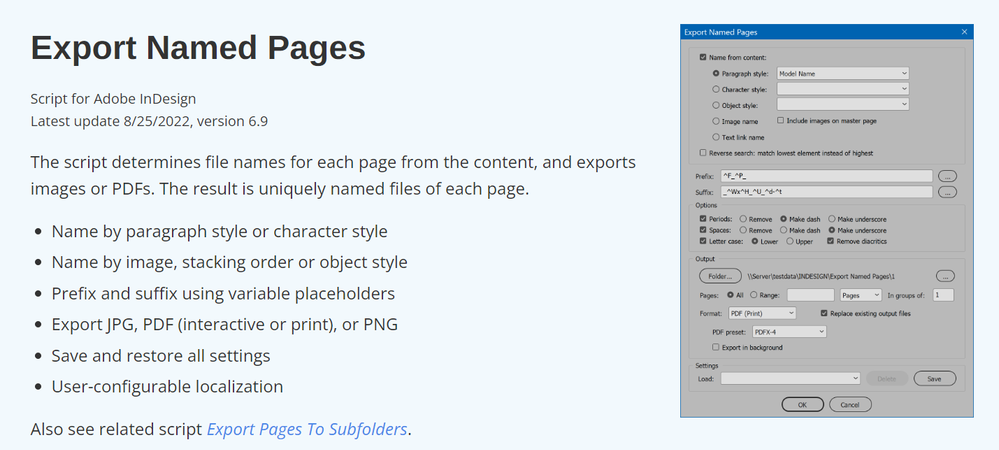Image resolution: width=999 pixels, height=450 pixels.
Task: Toggle Replace existing output files checkbox
Action: (824, 314)
